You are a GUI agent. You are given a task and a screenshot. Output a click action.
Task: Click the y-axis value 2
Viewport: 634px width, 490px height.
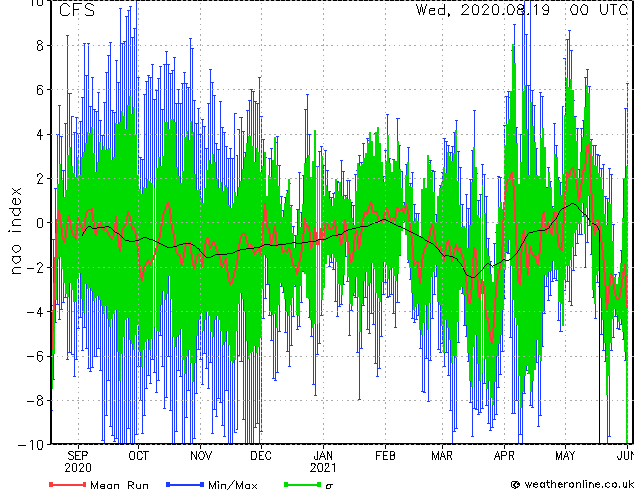click(x=40, y=178)
